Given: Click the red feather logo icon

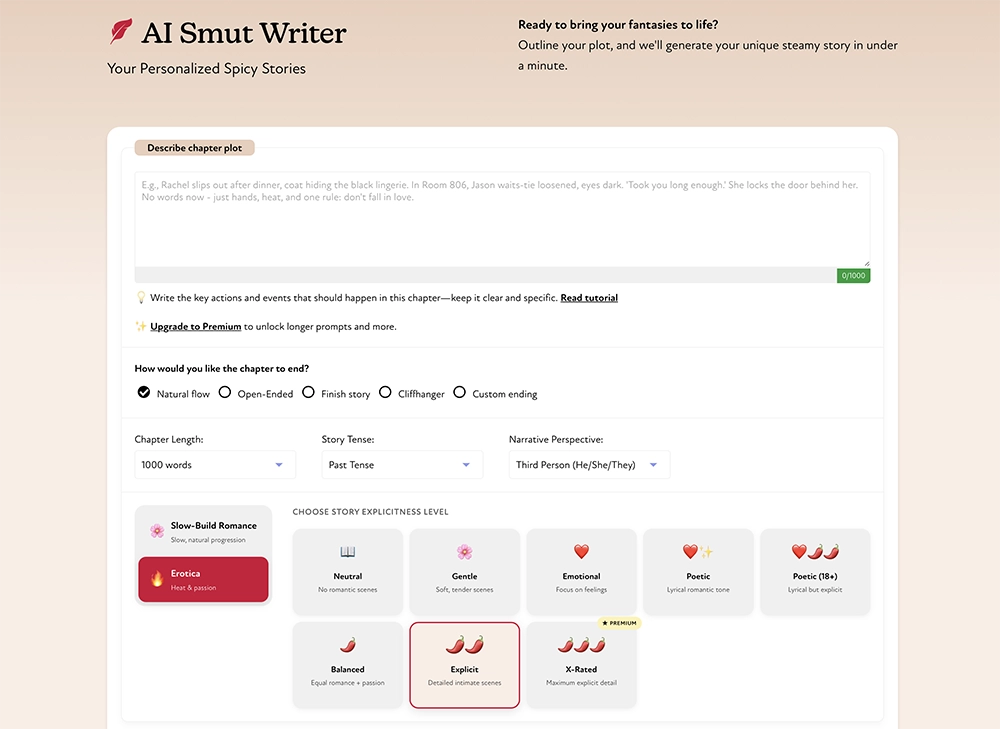Looking at the screenshot, I should [121, 32].
